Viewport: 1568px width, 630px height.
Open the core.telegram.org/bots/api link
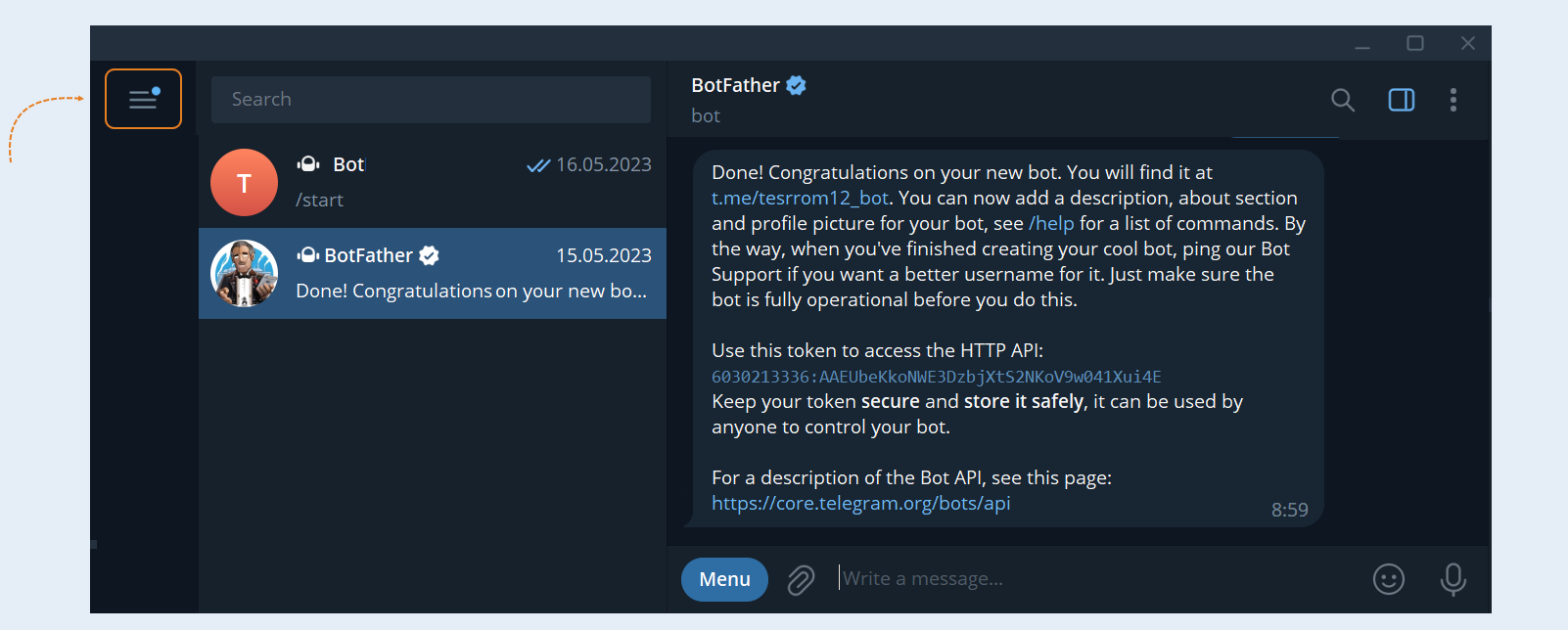[x=860, y=503]
